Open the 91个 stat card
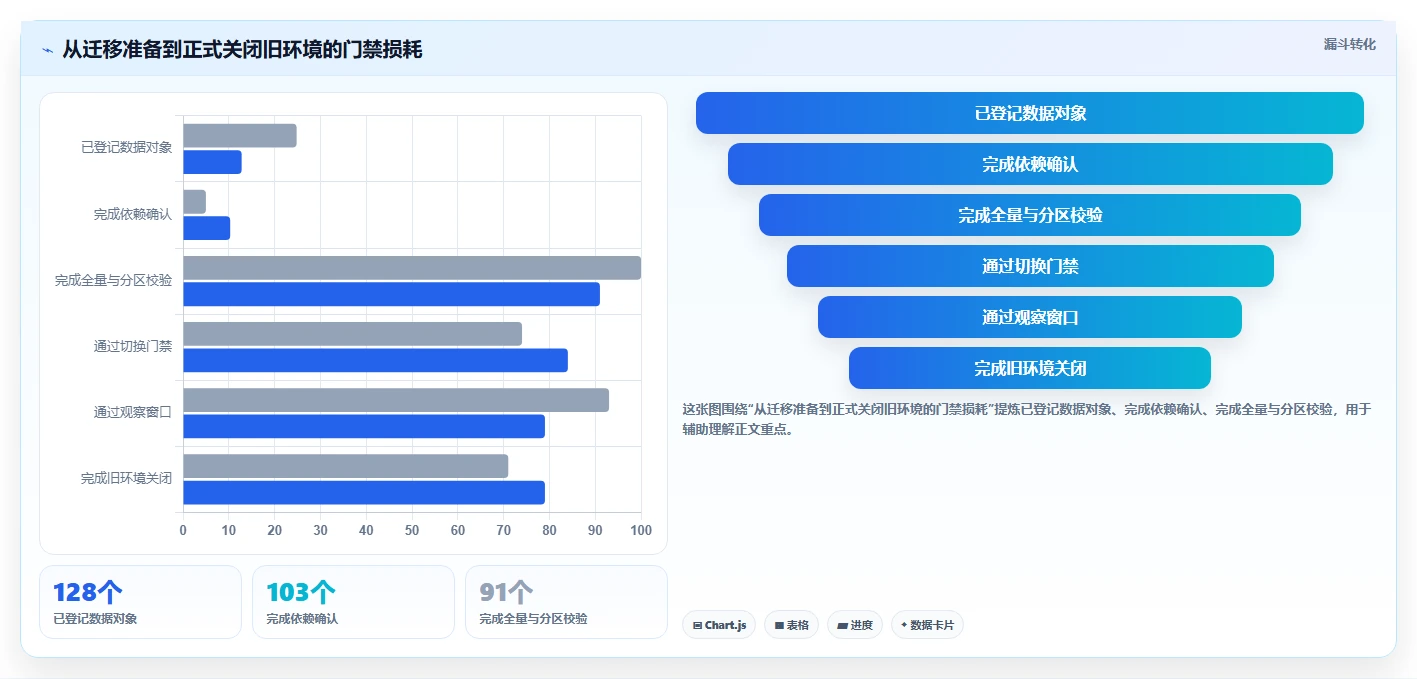 point(566,602)
